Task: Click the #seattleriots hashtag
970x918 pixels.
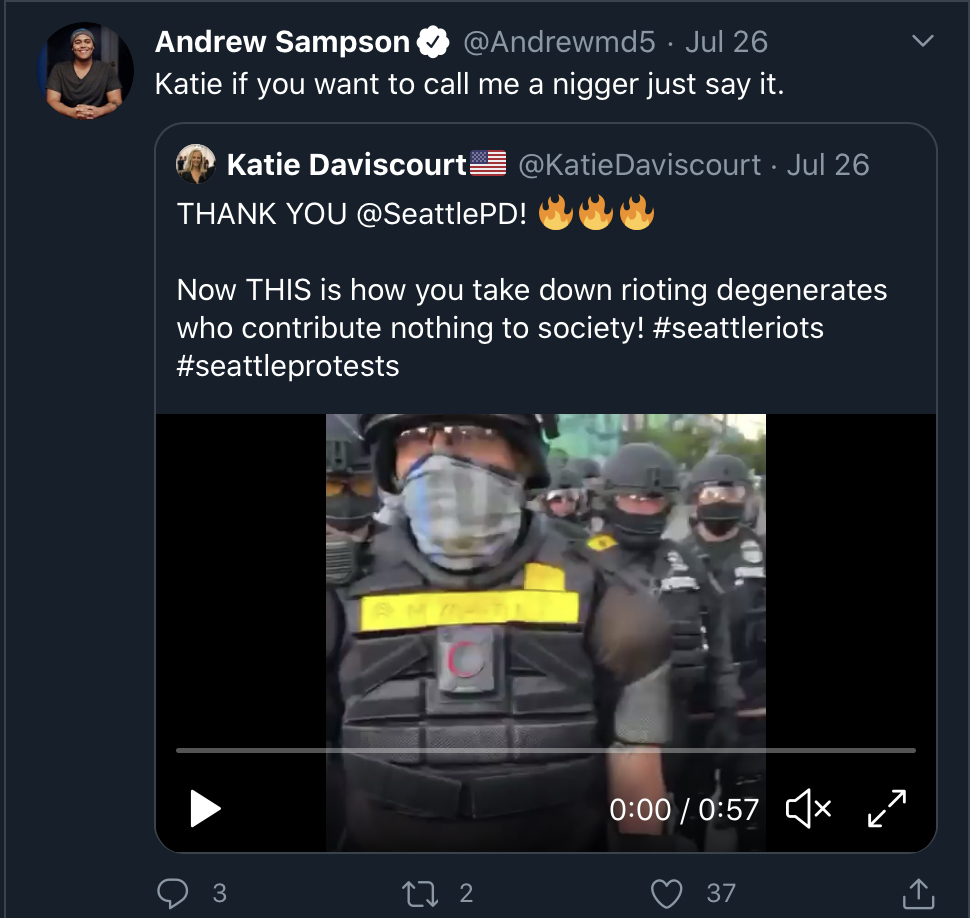Action: coord(738,328)
